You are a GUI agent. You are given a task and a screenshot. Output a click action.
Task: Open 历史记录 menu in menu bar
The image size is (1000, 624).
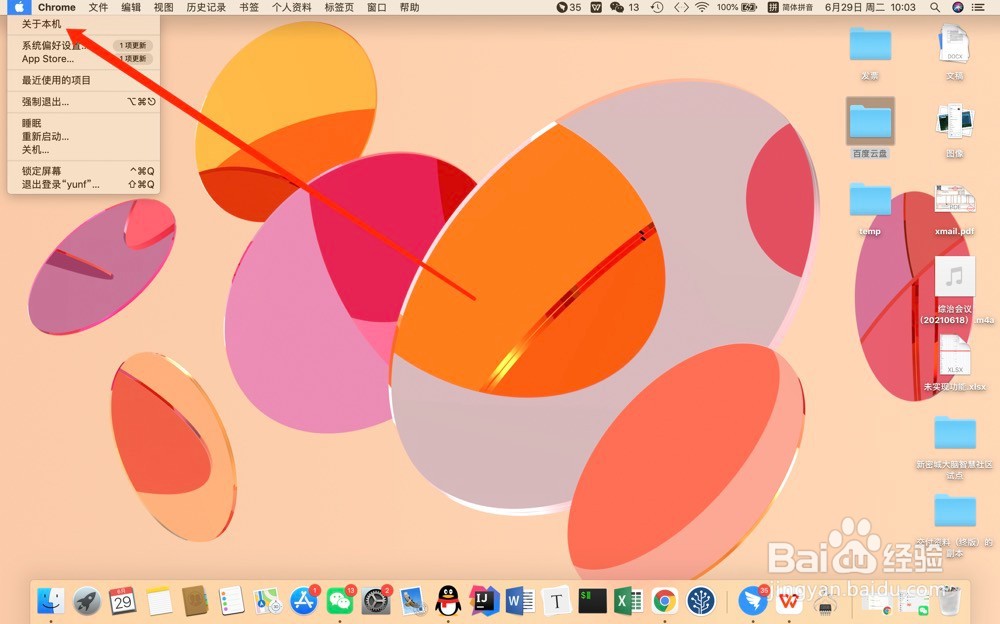(206, 7)
